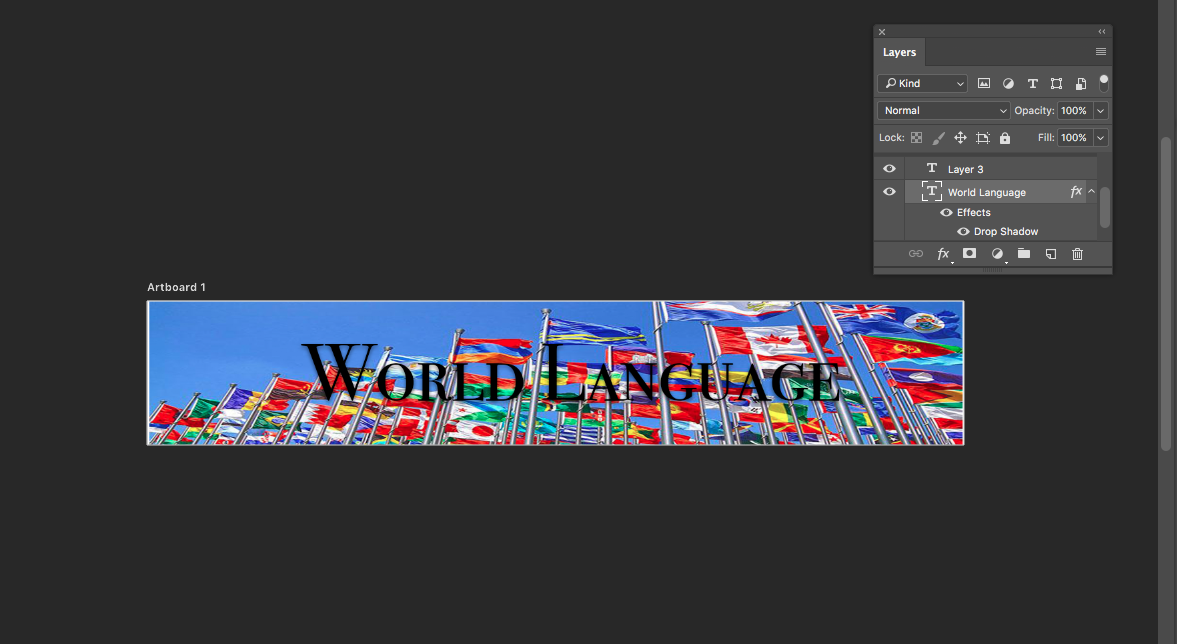Open the Opacity slider popup arrow

coord(1101,111)
